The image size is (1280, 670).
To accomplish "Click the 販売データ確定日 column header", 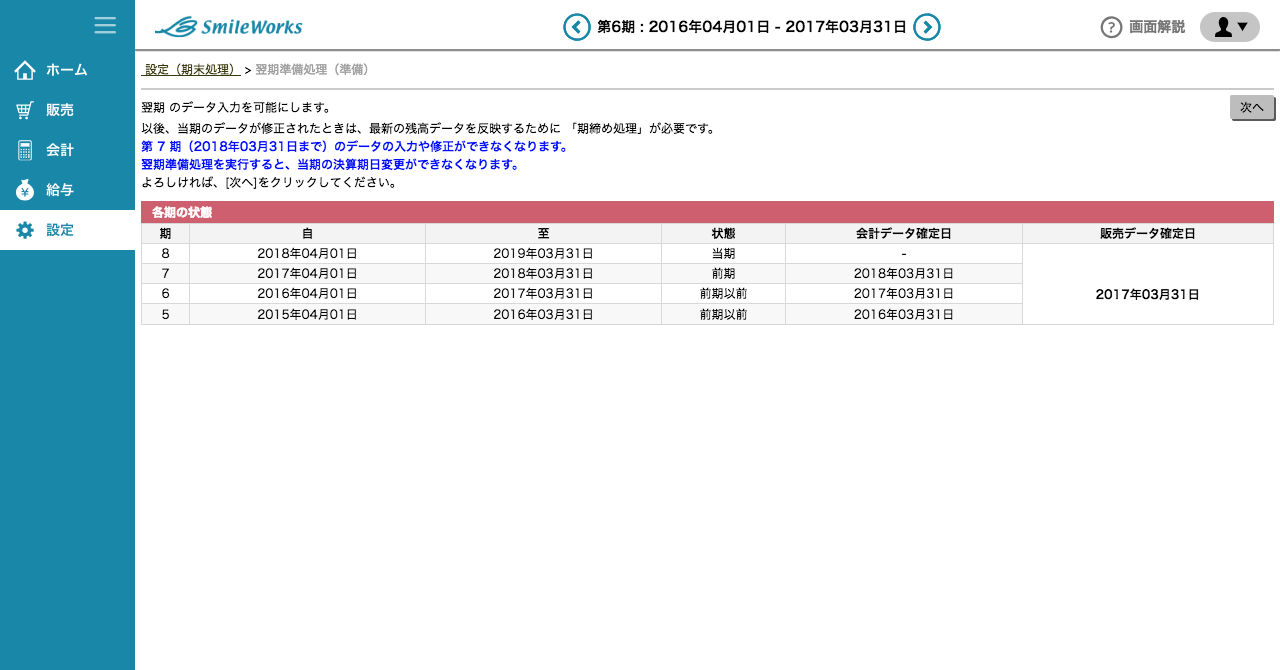I will coord(1148,233).
